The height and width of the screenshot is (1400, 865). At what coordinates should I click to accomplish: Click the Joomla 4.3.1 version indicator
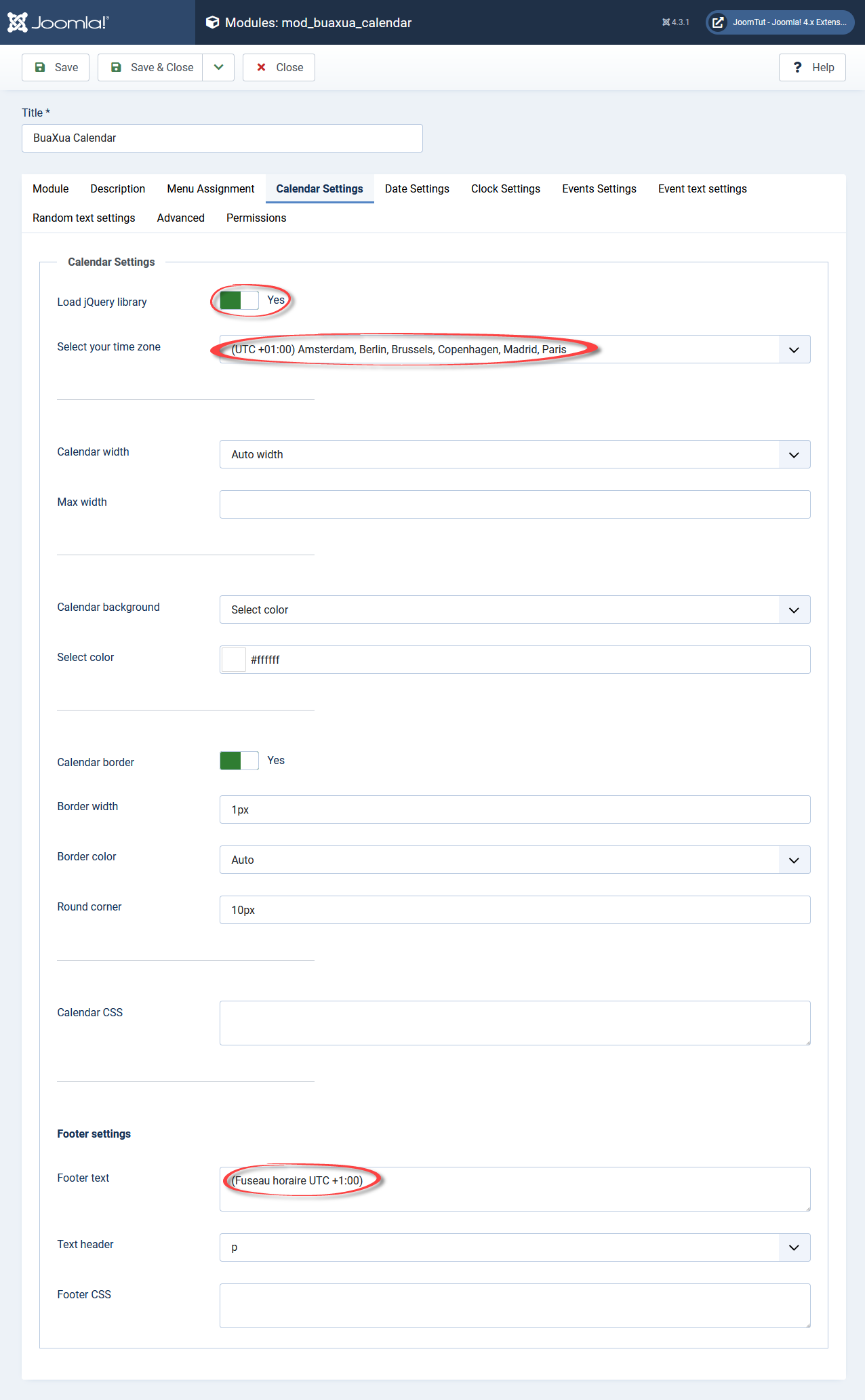tap(675, 22)
